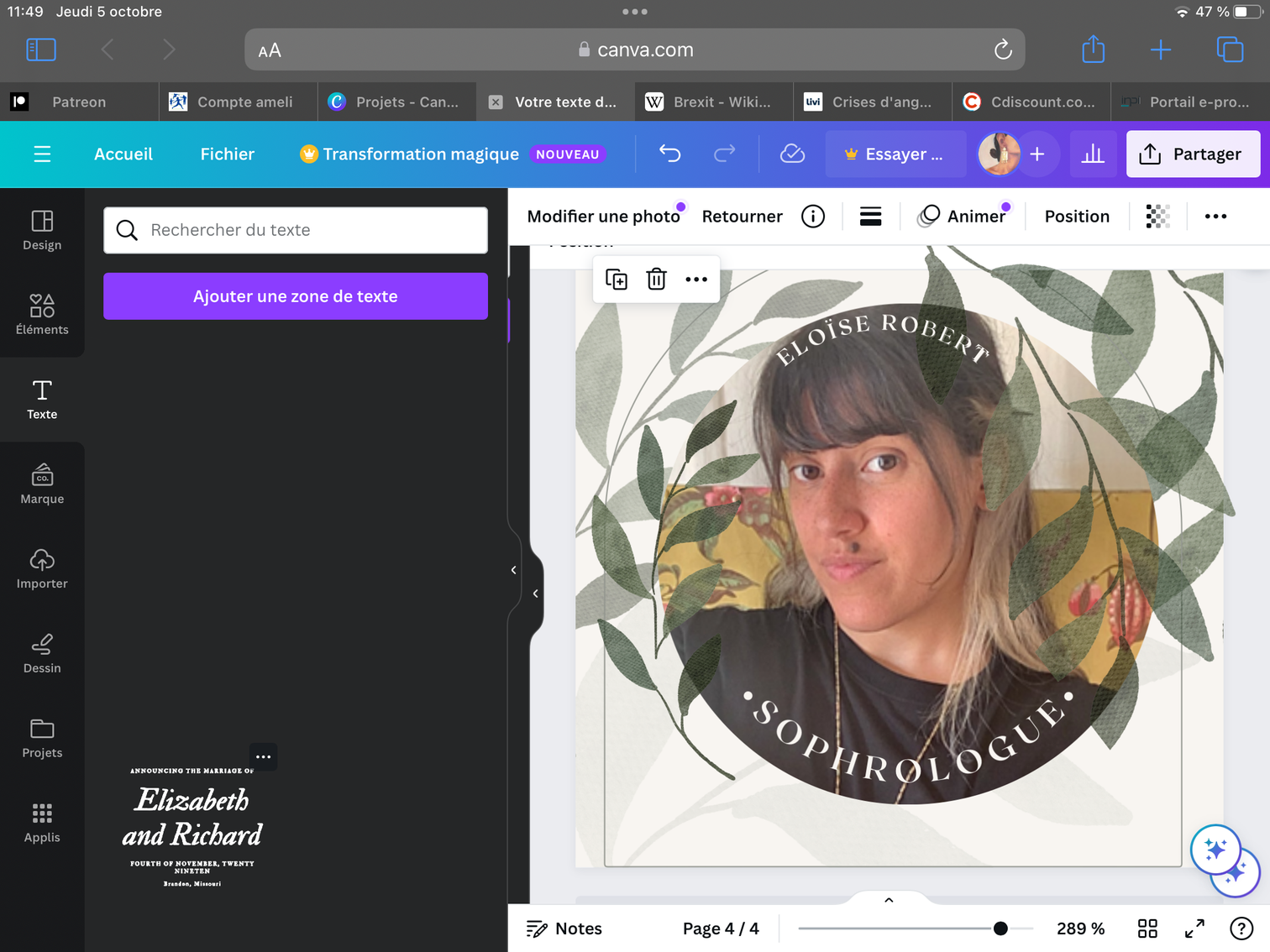Open the cloud save status icon
This screenshot has height=952, width=1270.
792,154
